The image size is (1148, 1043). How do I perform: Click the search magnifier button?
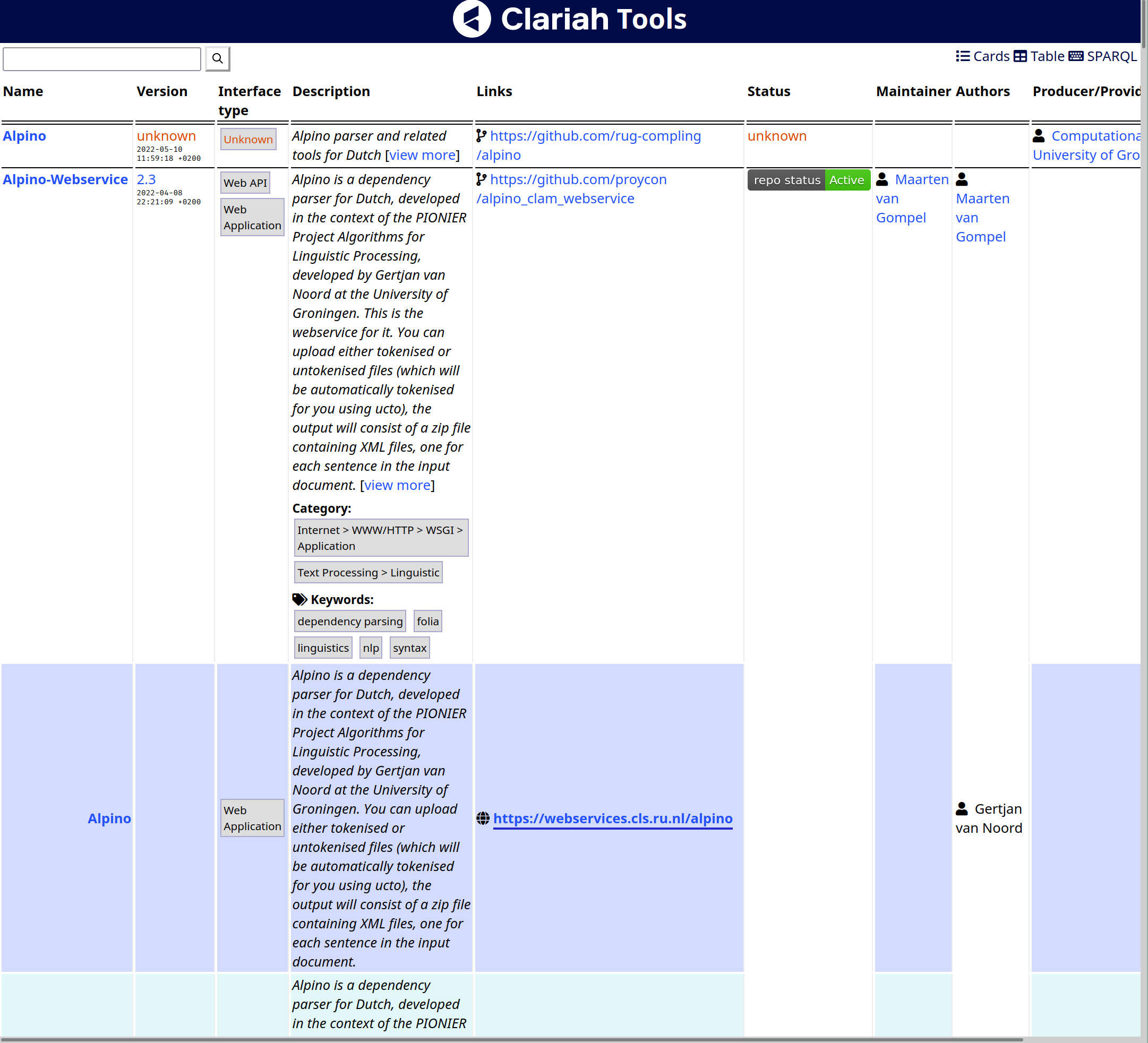click(218, 58)
